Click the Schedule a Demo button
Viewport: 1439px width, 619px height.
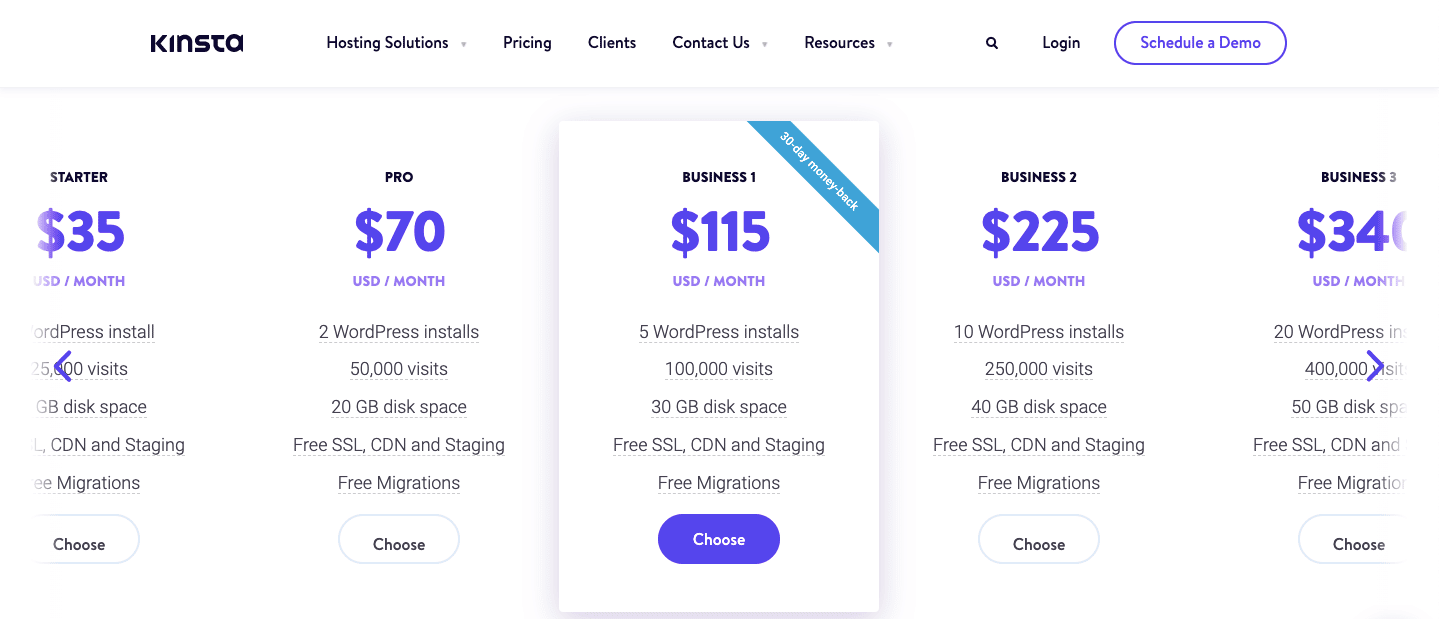[1199, 42]
